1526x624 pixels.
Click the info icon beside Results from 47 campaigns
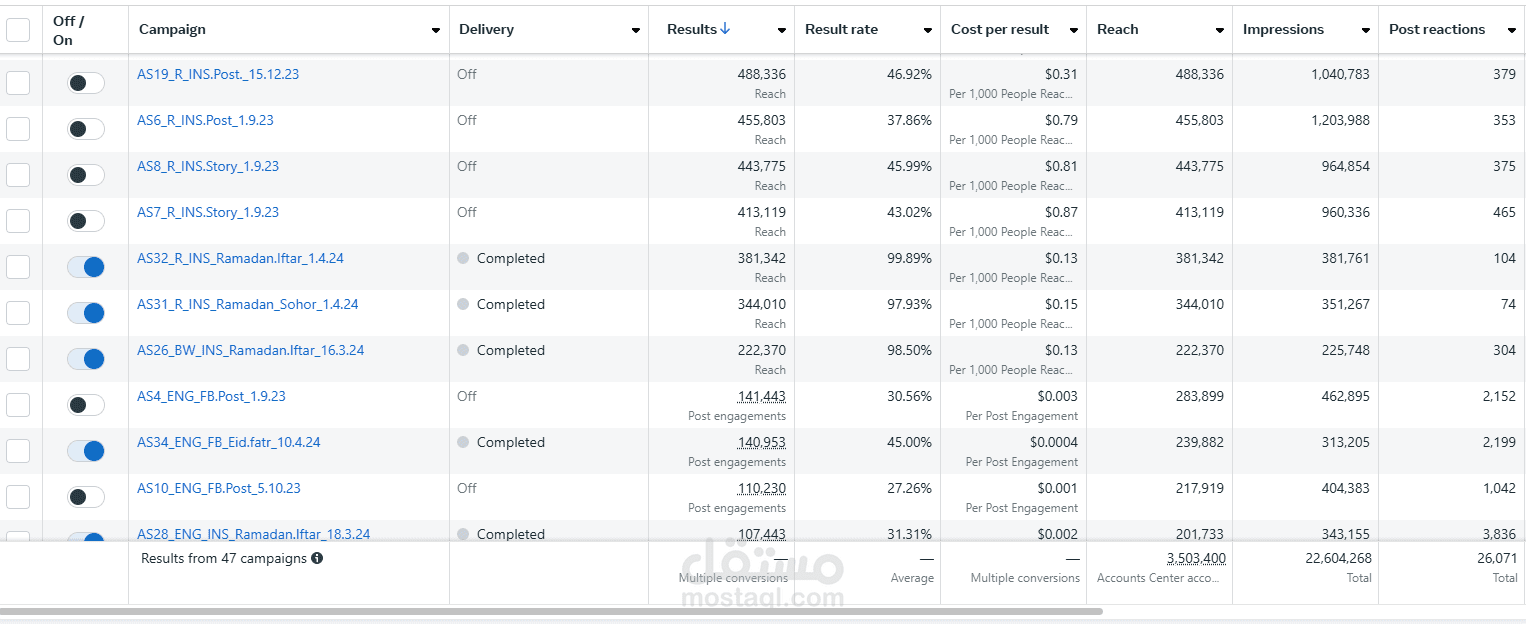tap(317, 559)
